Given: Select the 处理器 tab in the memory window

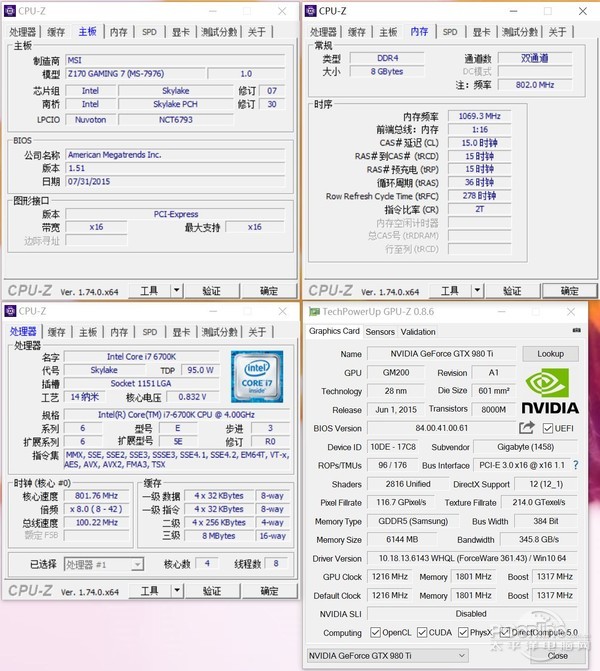Looking at the screenshot, I should pyautogui.click(x=323, y=32).
